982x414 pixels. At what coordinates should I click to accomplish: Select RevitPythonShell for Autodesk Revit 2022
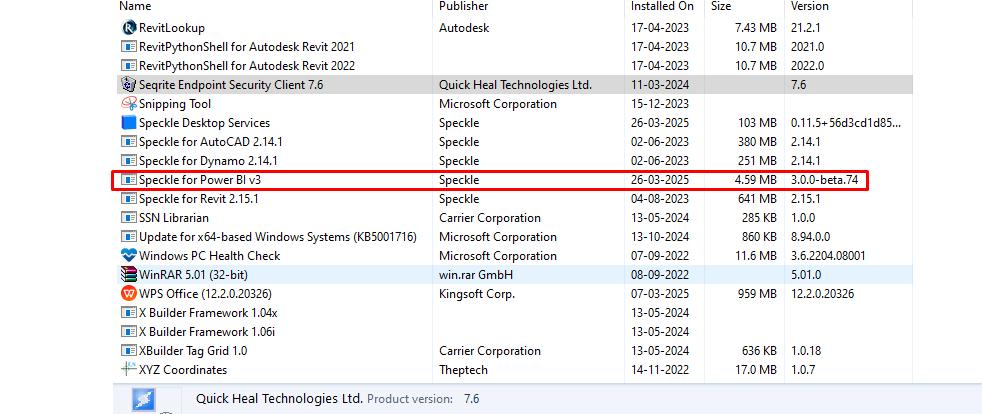514,66
